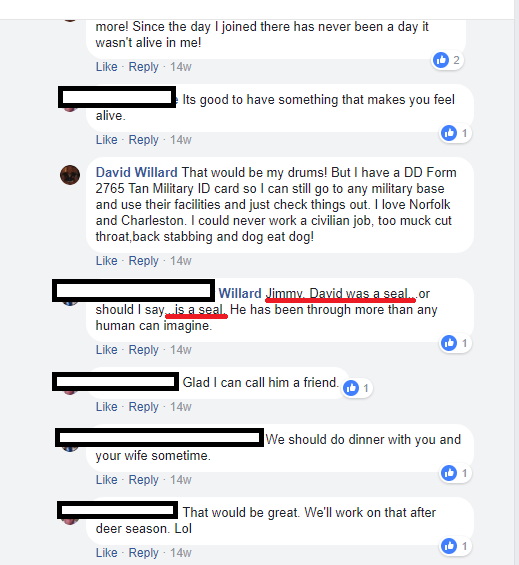Like the 'David was a seal' comment

107,350
